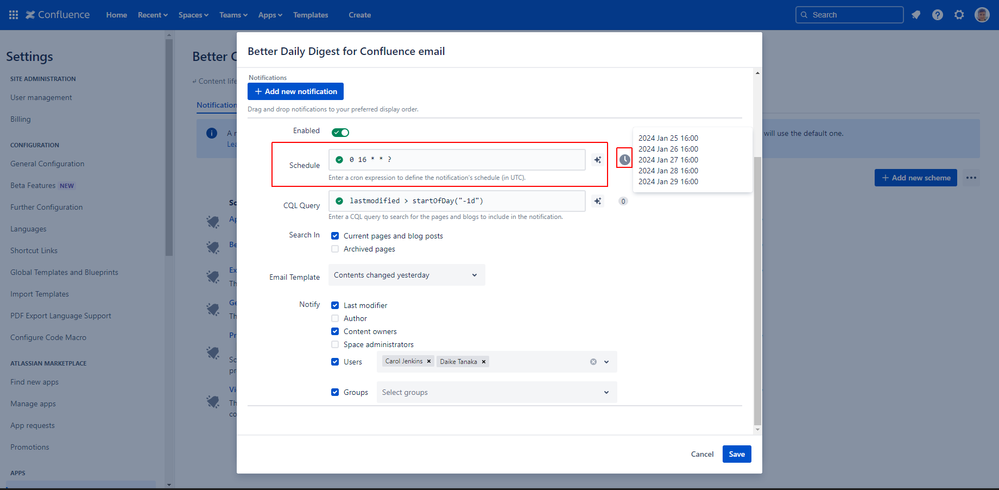The width and height of the screenshot is (999, 490).
Task: Click the AI sparkle icon next to Schedule
Action: pyautogui.click(x=597, y=160)
